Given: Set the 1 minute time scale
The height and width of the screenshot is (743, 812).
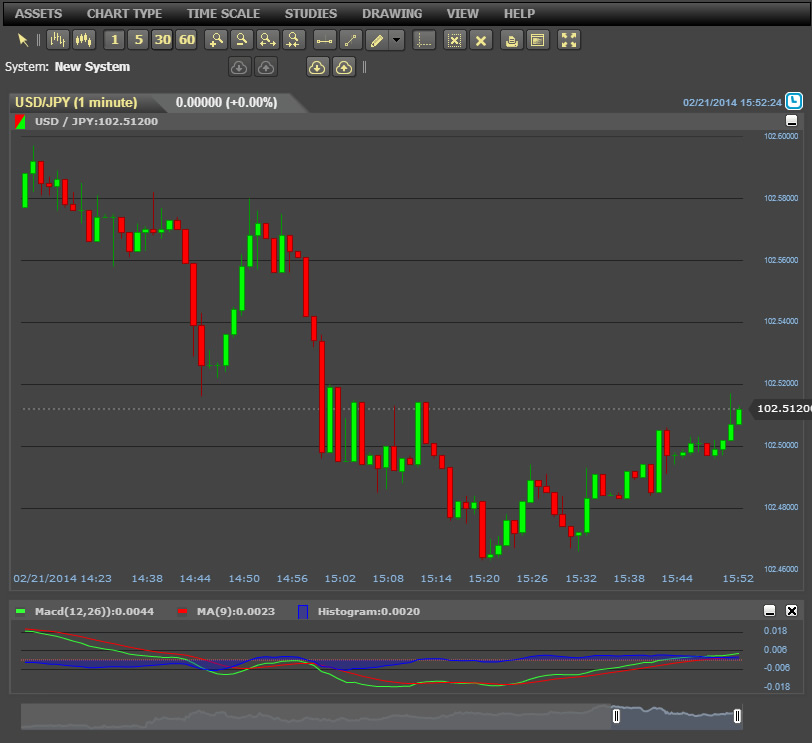Looking at the screenshot, I should (x=114, y=40).
